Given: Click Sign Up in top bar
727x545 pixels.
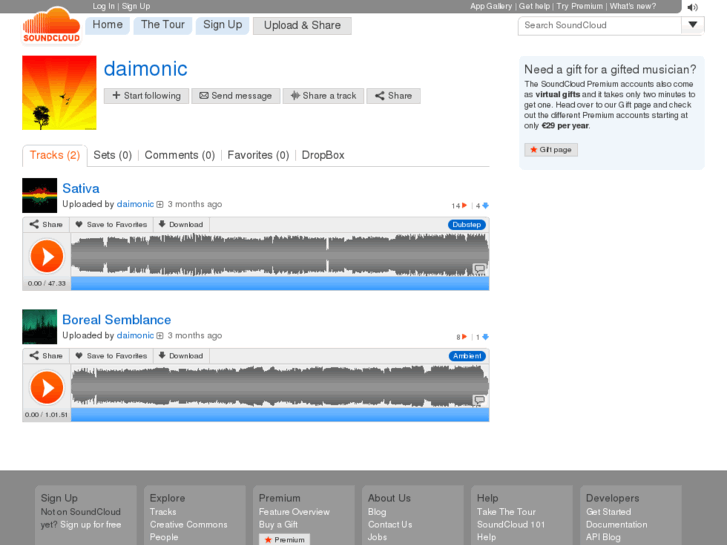Looking at the screenshot, I should [x=136, y=6].
